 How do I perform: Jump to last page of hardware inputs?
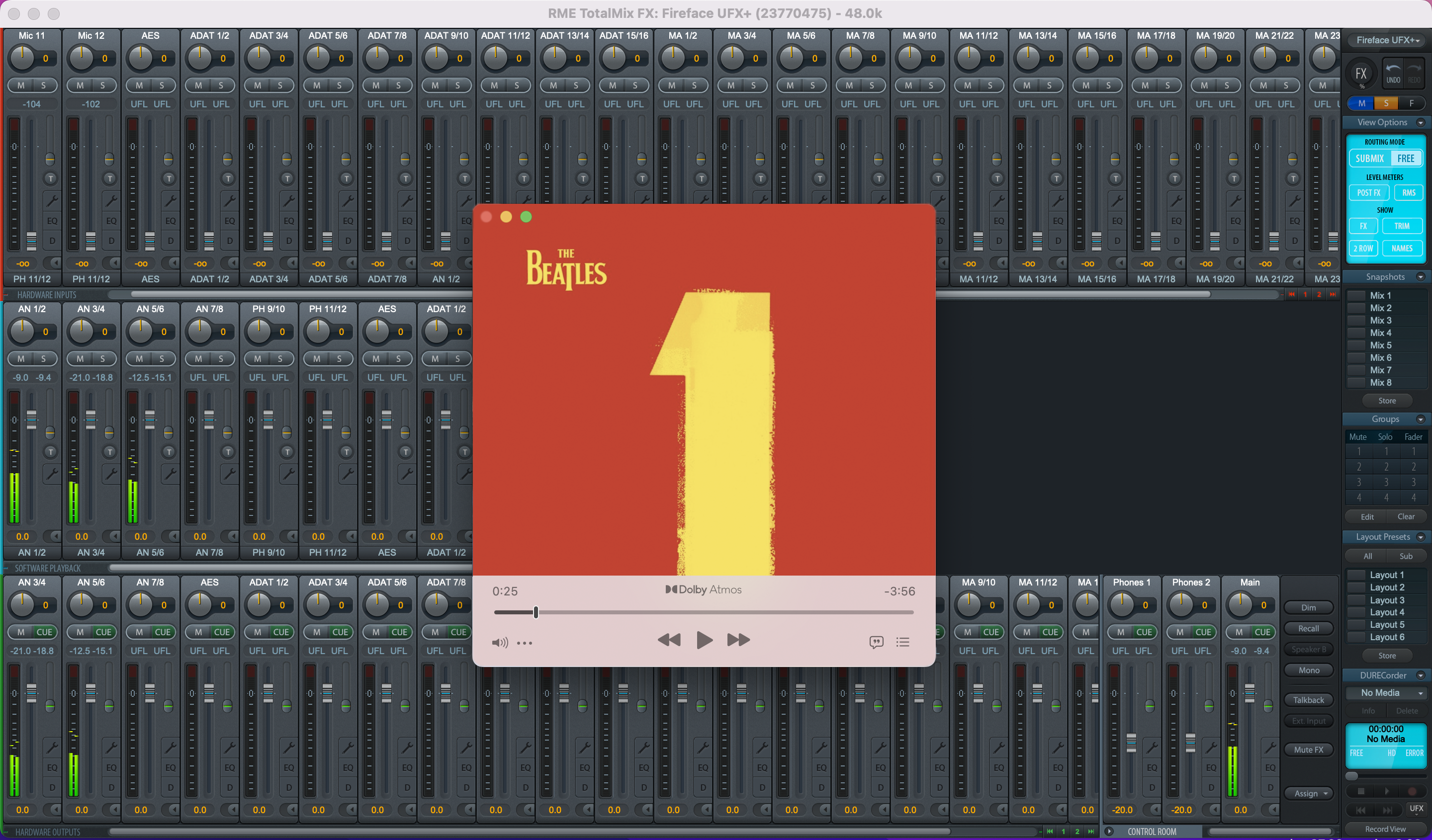point(1333,294)
